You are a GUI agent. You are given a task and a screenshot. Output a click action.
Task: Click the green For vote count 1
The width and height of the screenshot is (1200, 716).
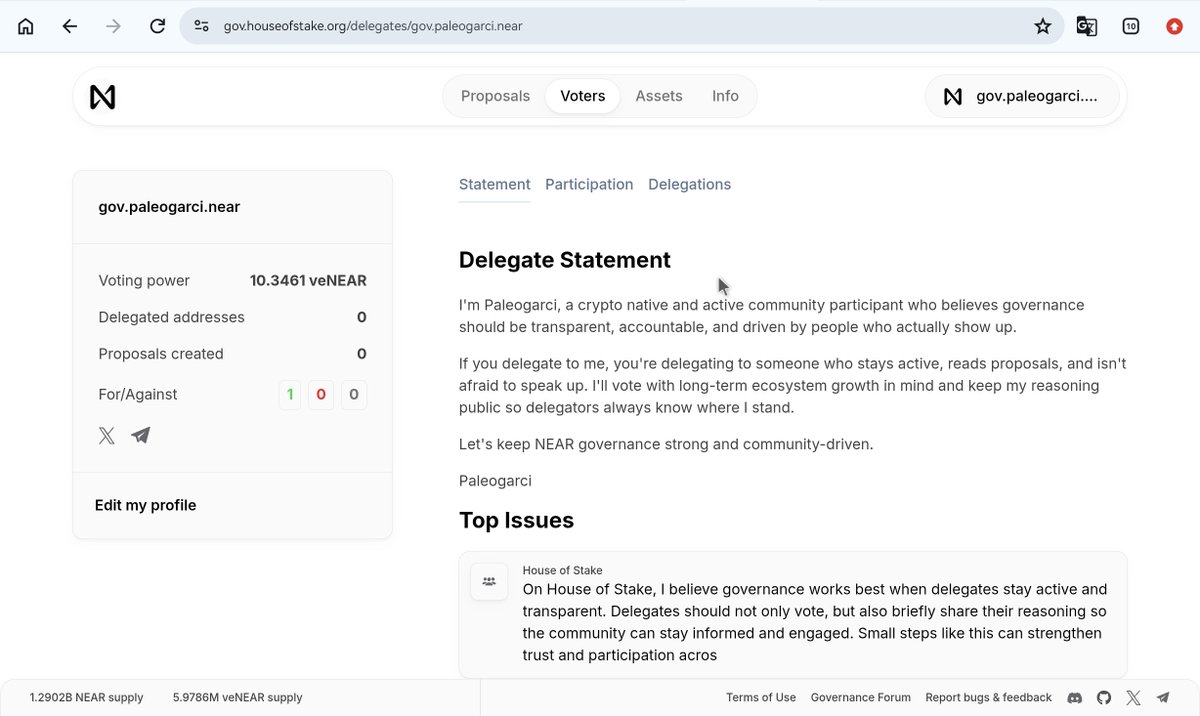[x=290, y=395]
